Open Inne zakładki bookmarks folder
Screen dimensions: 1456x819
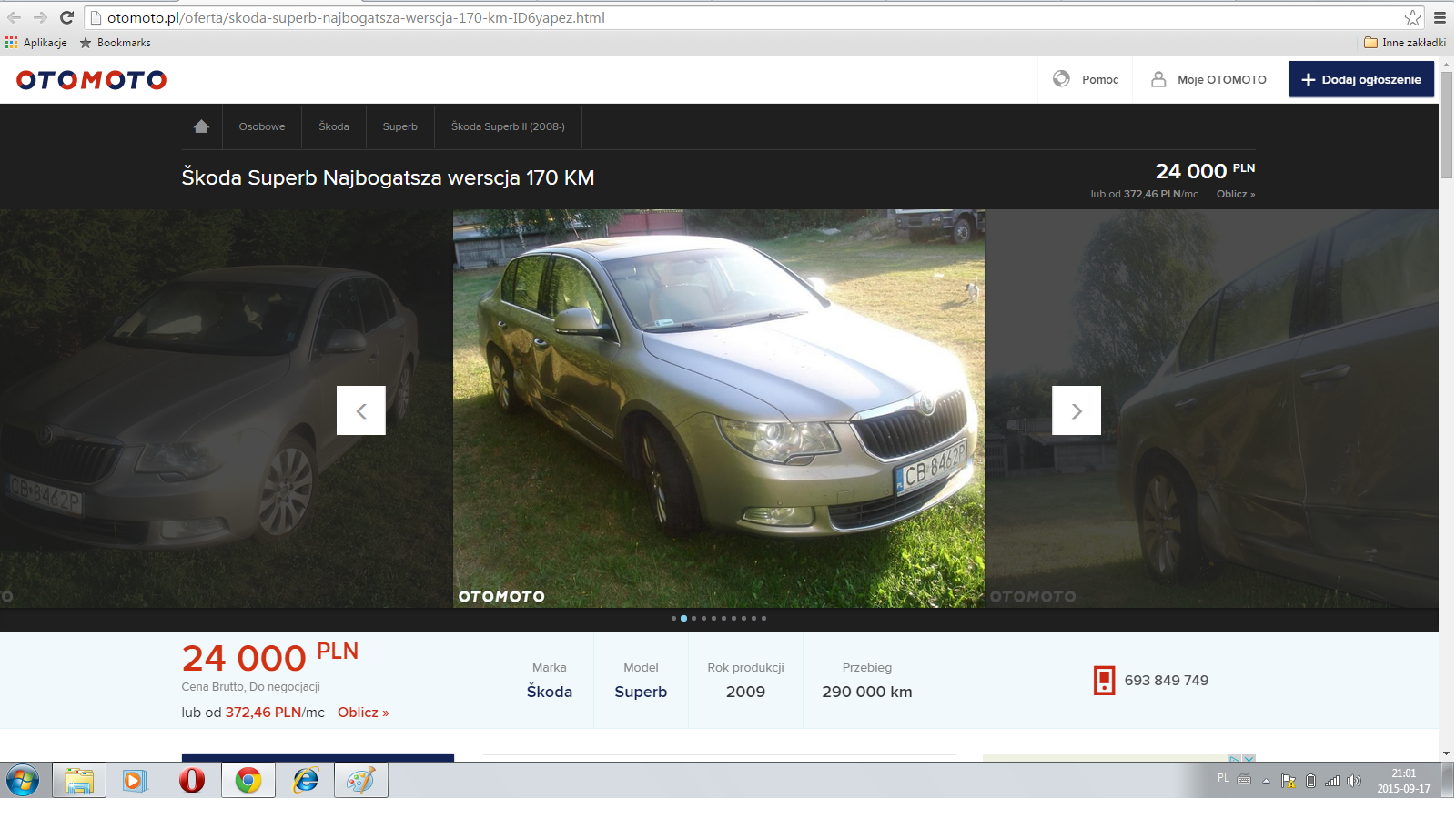pos(1405,43)
